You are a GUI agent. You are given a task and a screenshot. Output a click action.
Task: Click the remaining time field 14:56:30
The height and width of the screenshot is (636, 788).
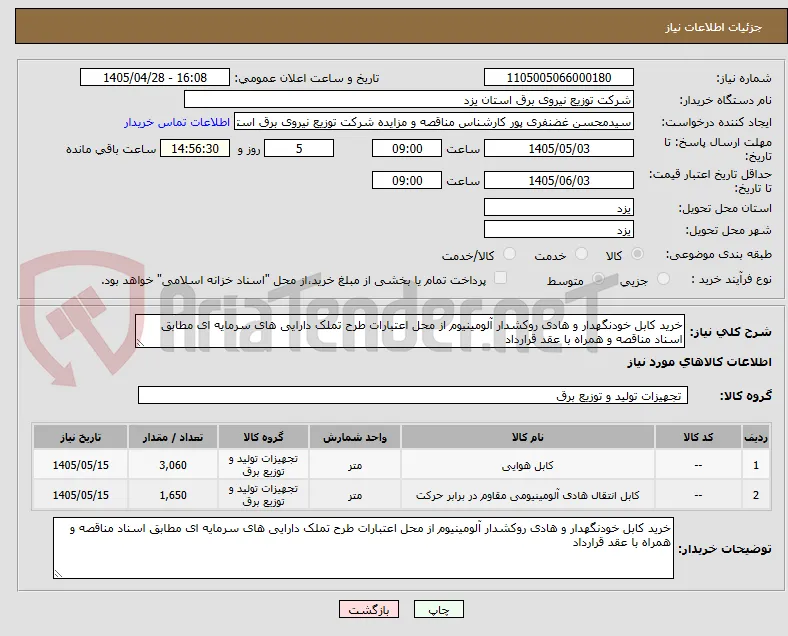(195, 149)
